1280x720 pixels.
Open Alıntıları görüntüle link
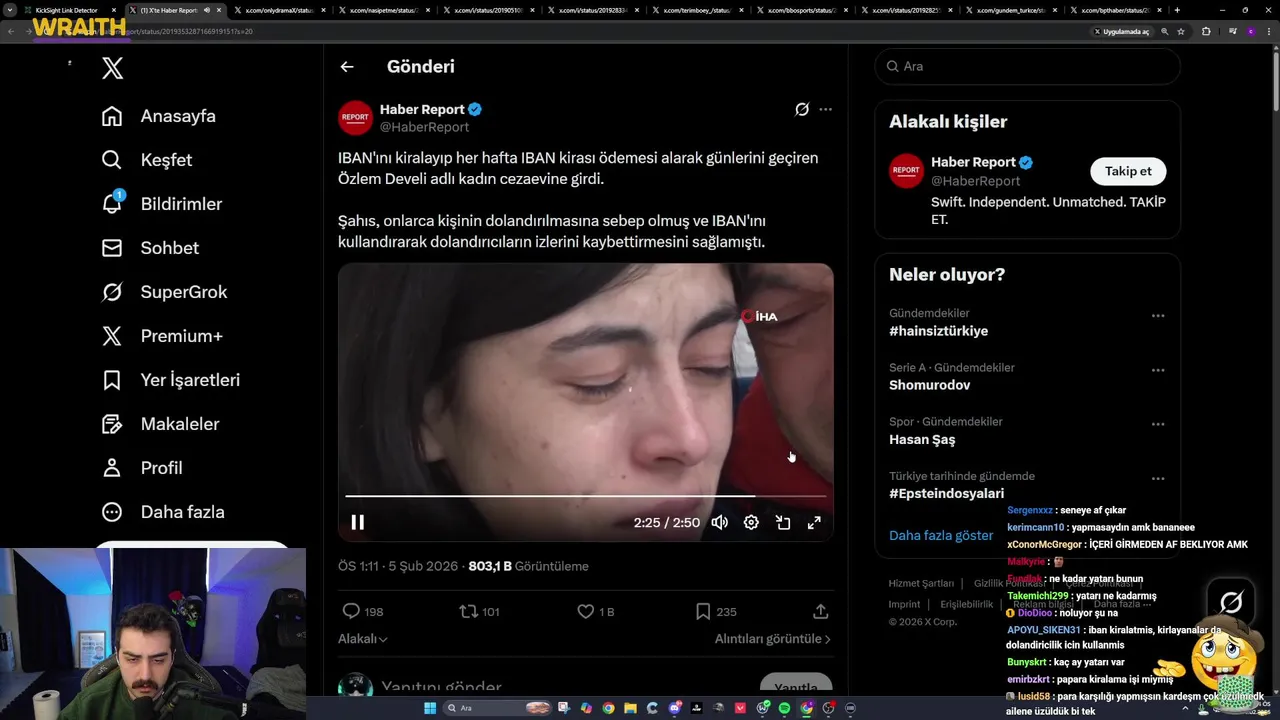[x=772, y=638]
